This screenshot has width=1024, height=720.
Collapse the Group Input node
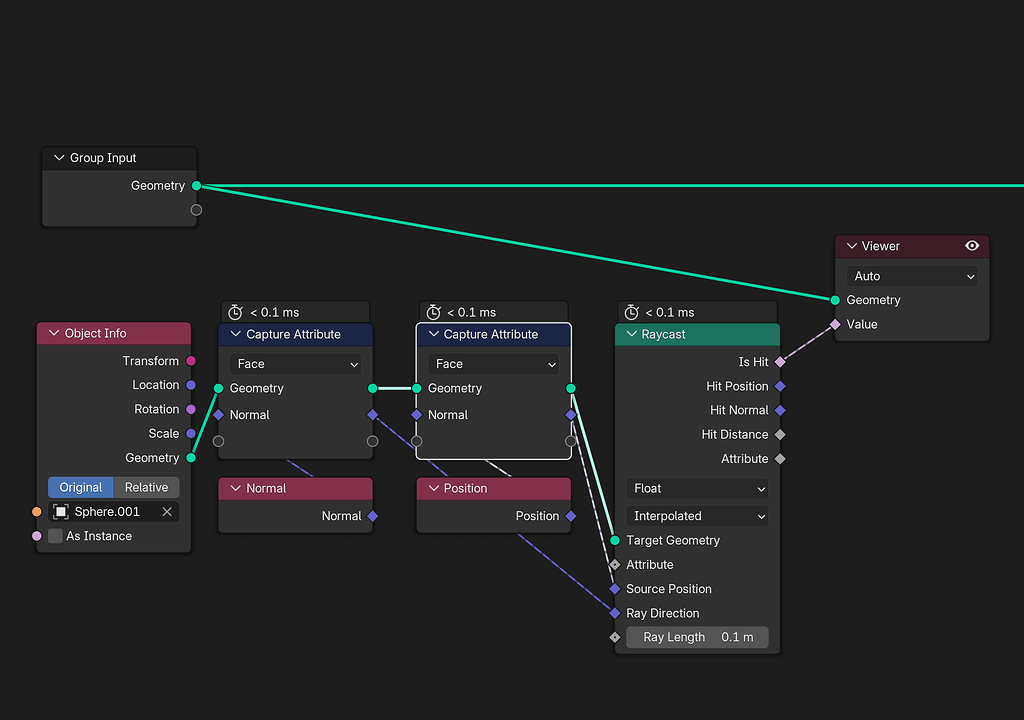tap(59, 158)
